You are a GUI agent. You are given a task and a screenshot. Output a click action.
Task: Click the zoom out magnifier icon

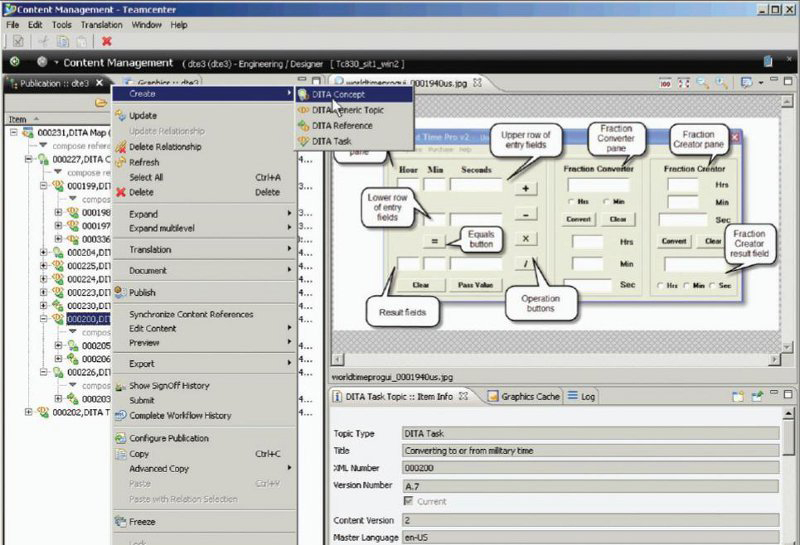[703, 83]
